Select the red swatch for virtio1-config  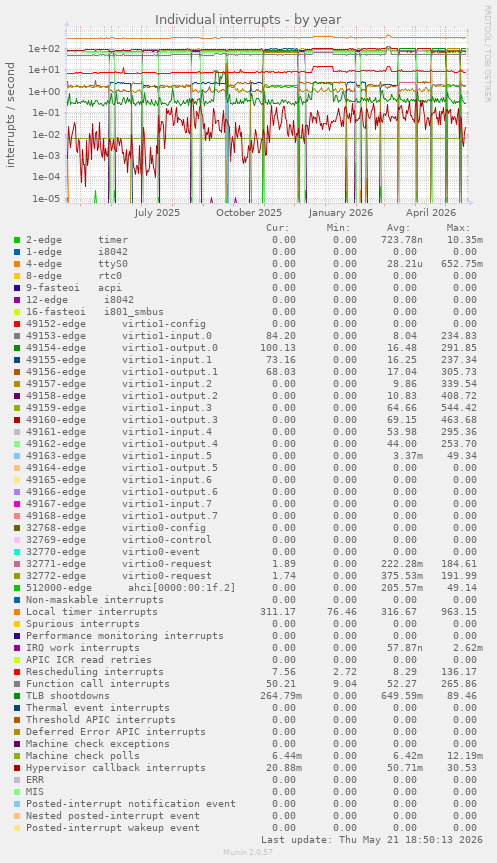(17, 324)
